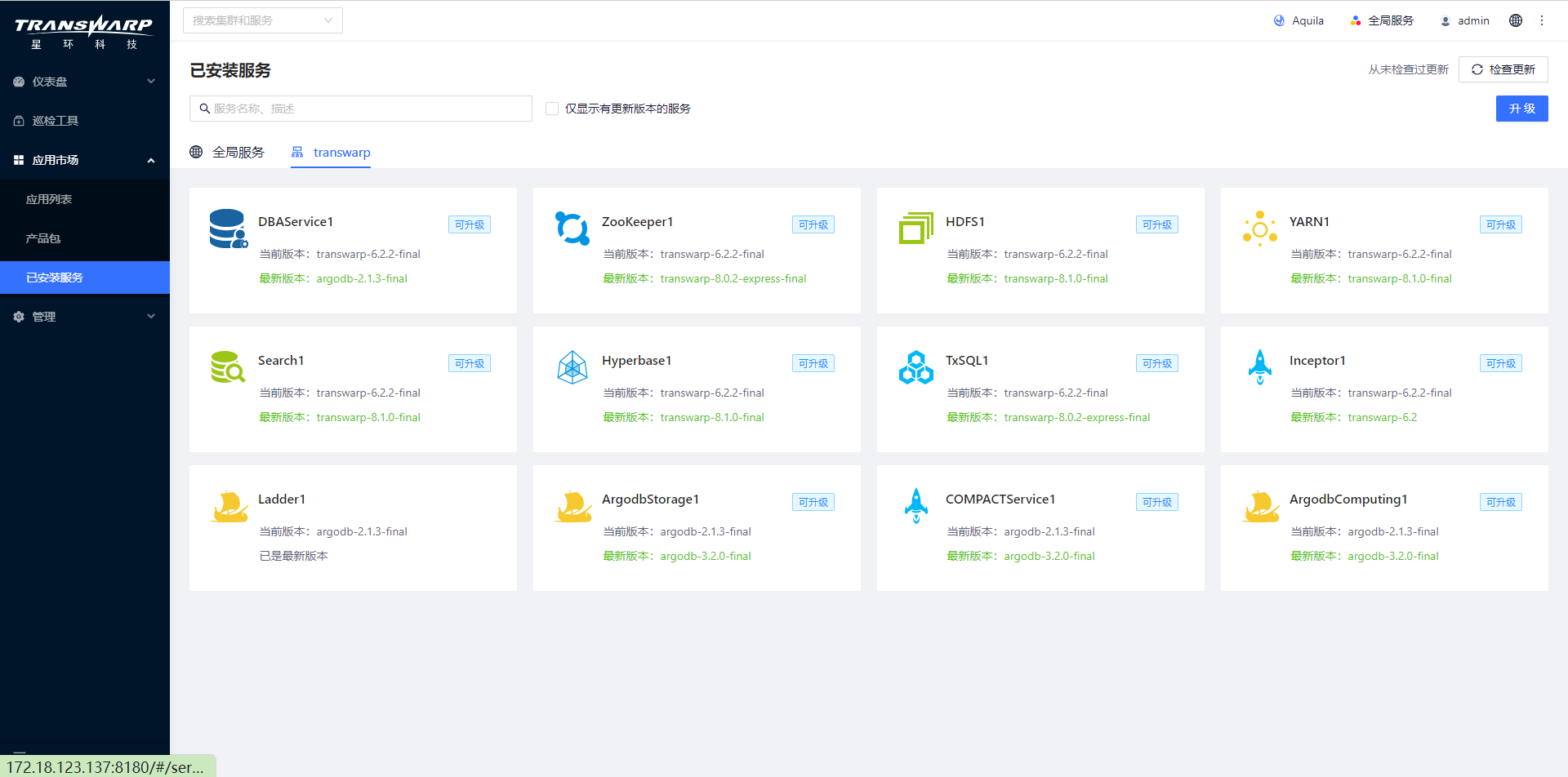Collapse the 应用市场 sidebar chevron
The width and height of the screenshot is (1568, 777).
(151, 160)
